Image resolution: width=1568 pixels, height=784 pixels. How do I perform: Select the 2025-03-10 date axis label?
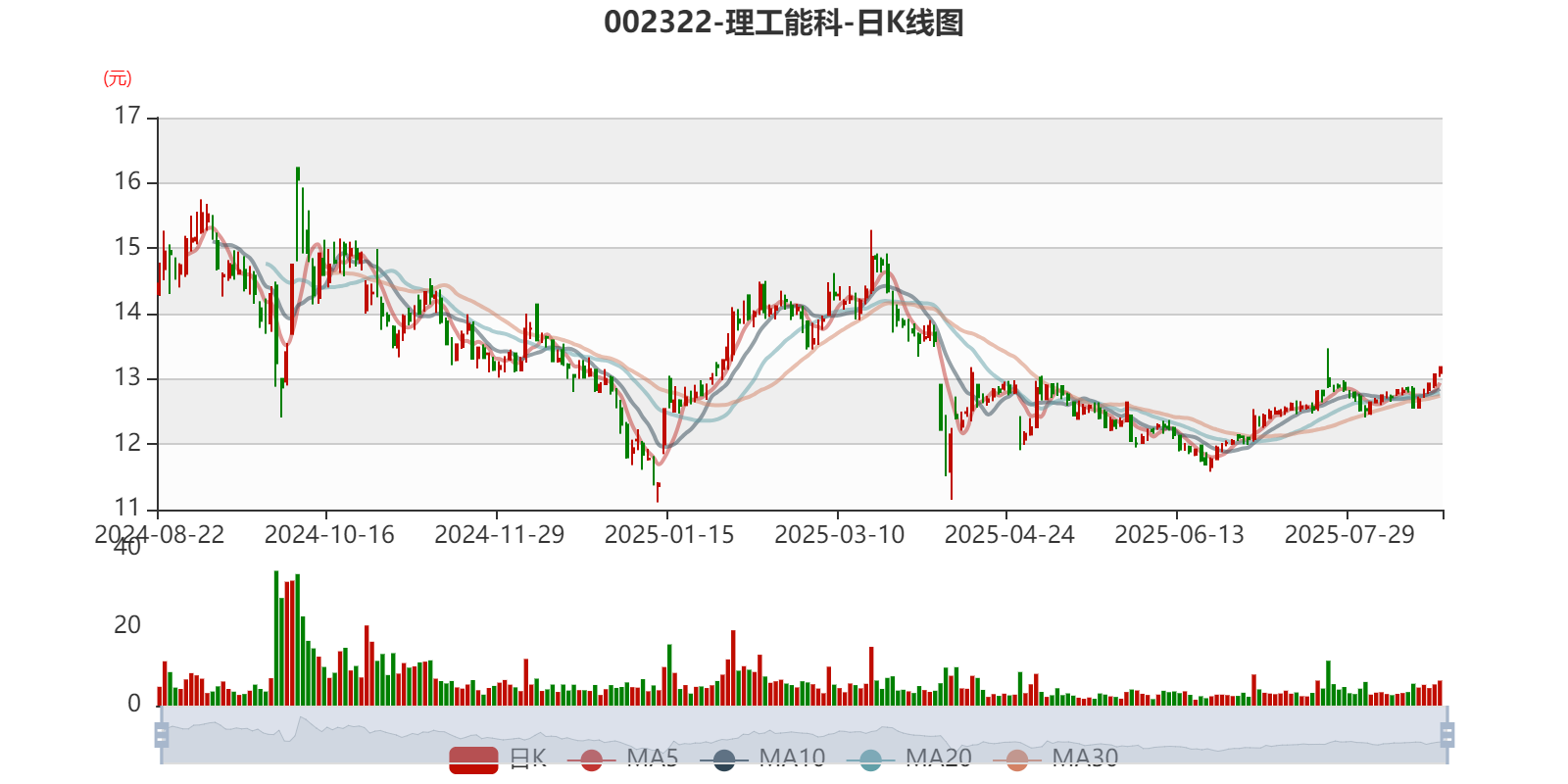(x=840, y=535)
